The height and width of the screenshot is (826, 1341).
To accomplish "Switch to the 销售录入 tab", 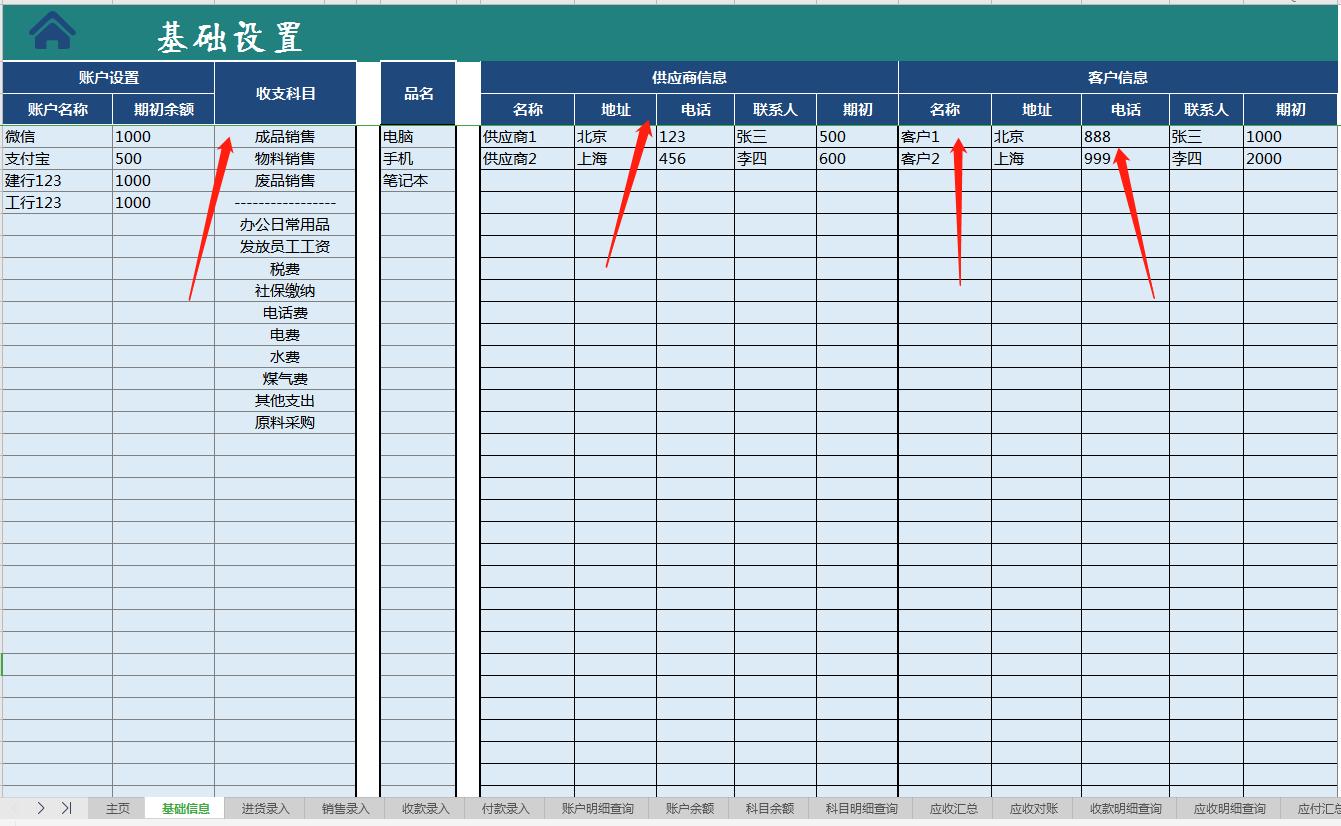I will tap(344, 807).
